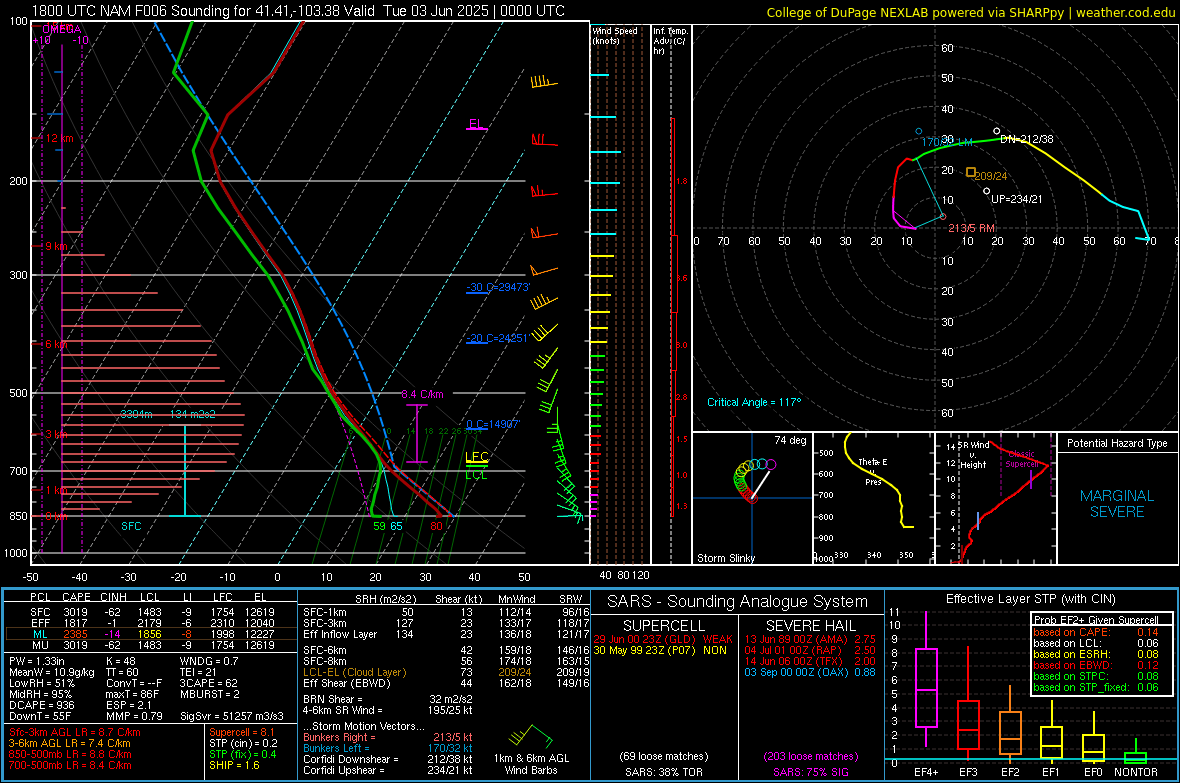This screenshot has height=783, width=1180.
Task: Click the Bunkers Left = 170/32 kt entry
Action: (x=388, y=748)
